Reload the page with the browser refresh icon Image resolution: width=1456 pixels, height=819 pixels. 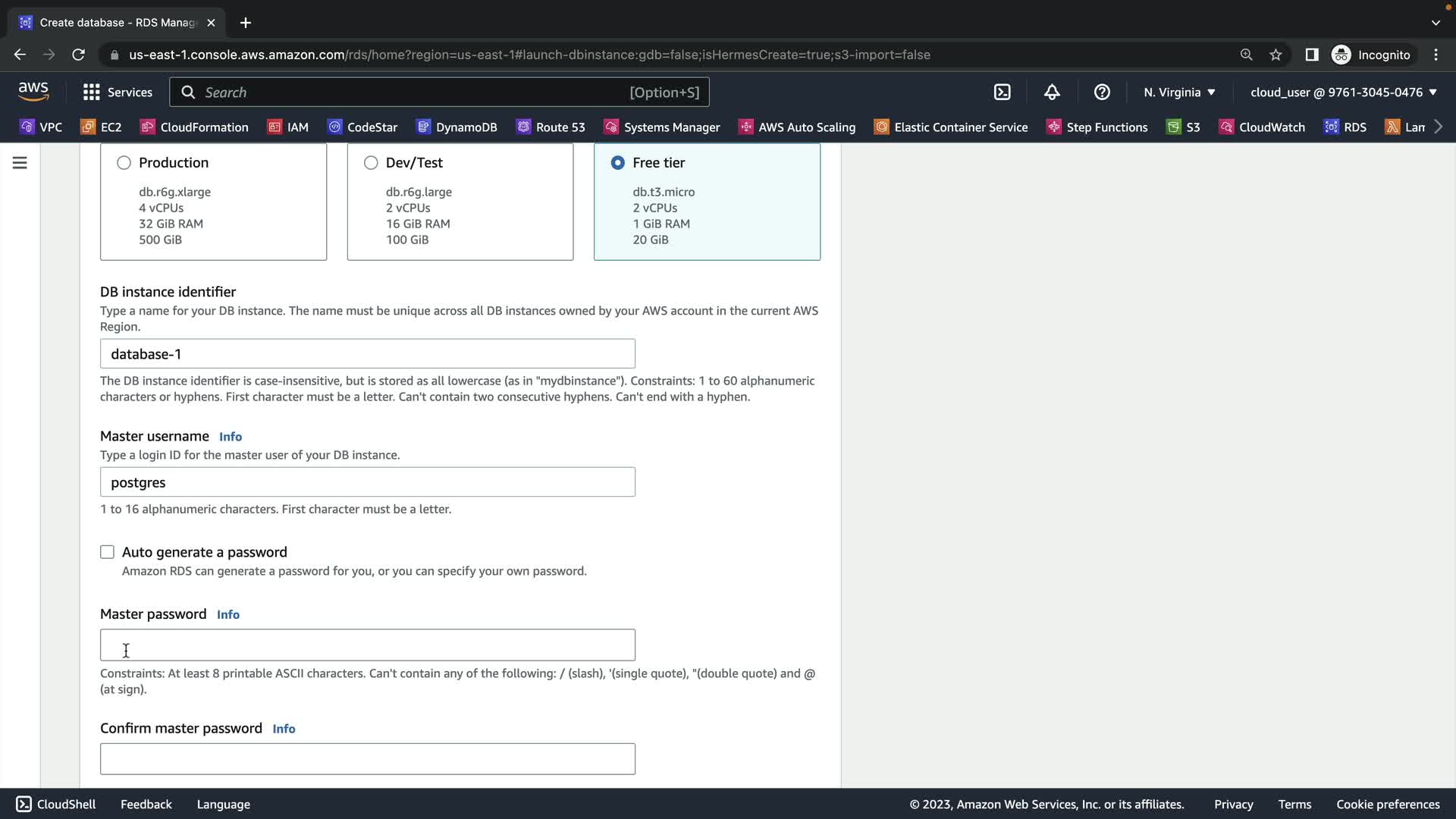[x=78, y=55]
